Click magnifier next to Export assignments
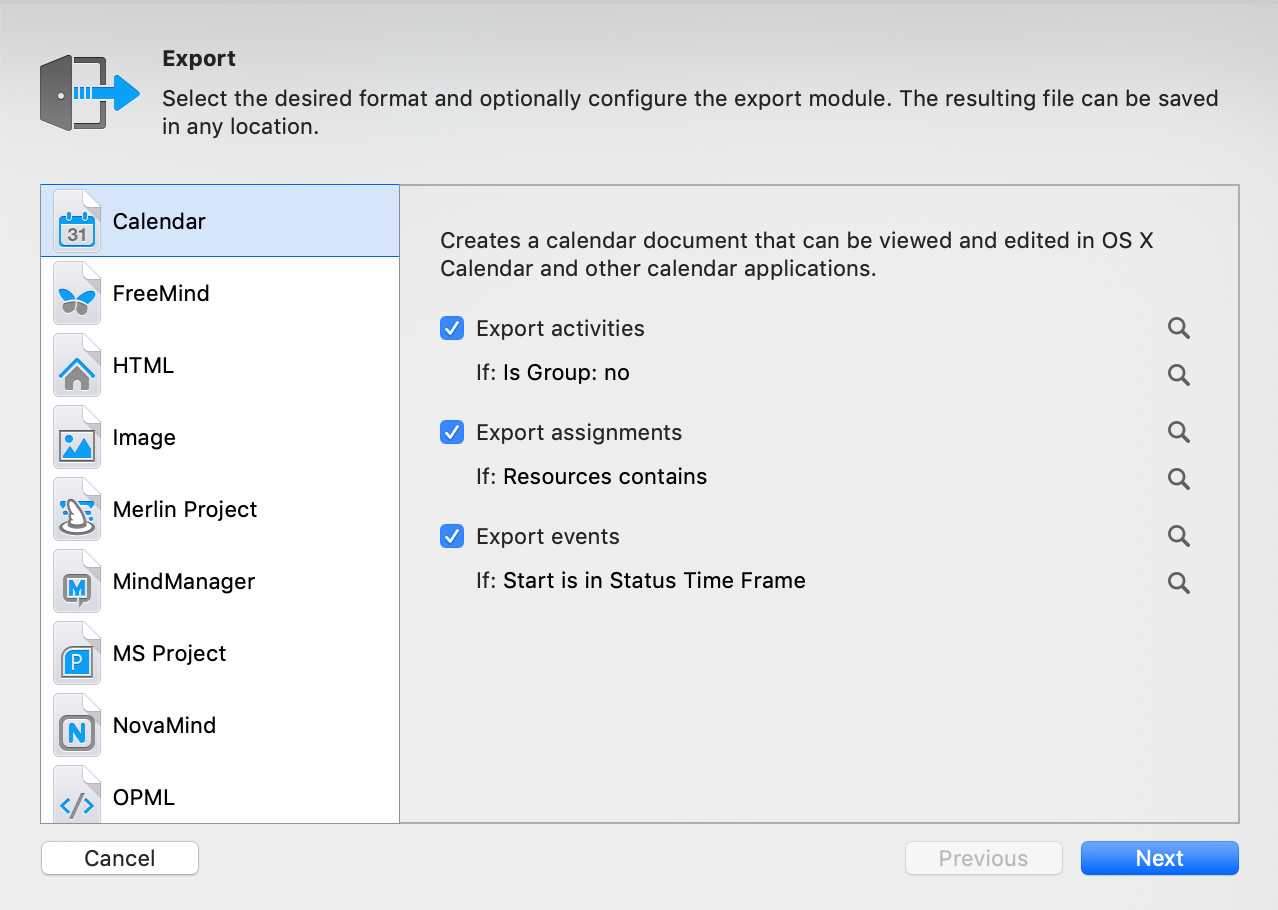Image resolution: width=1278 pixels, height=910 pixels. click(1179, 432)
